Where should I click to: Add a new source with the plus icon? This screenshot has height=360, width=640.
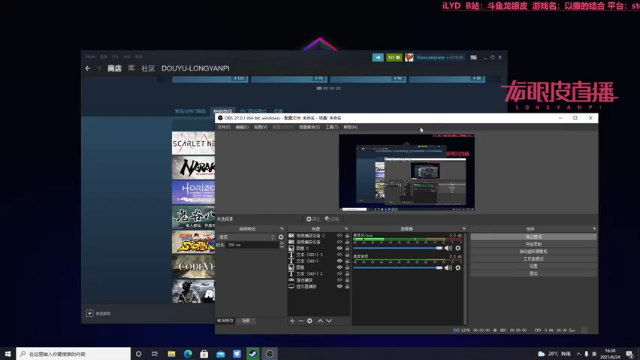292,321
